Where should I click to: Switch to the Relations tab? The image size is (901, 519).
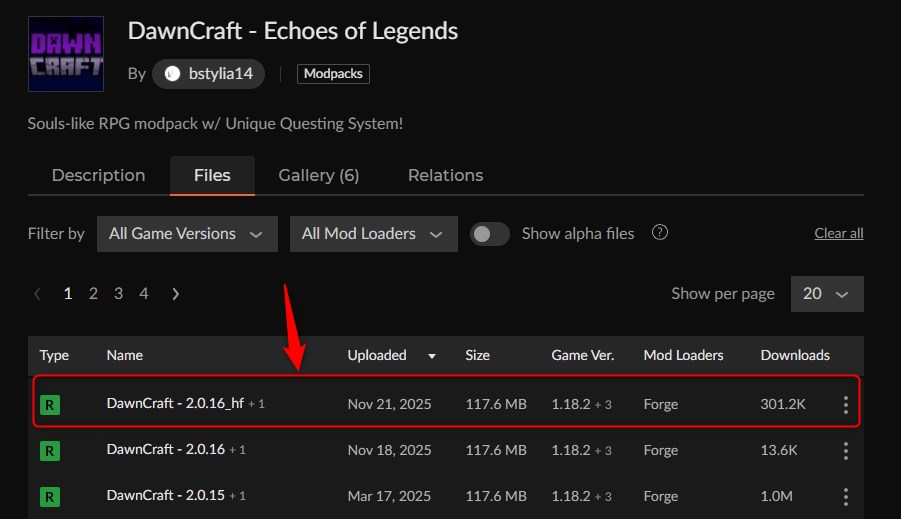445,175
